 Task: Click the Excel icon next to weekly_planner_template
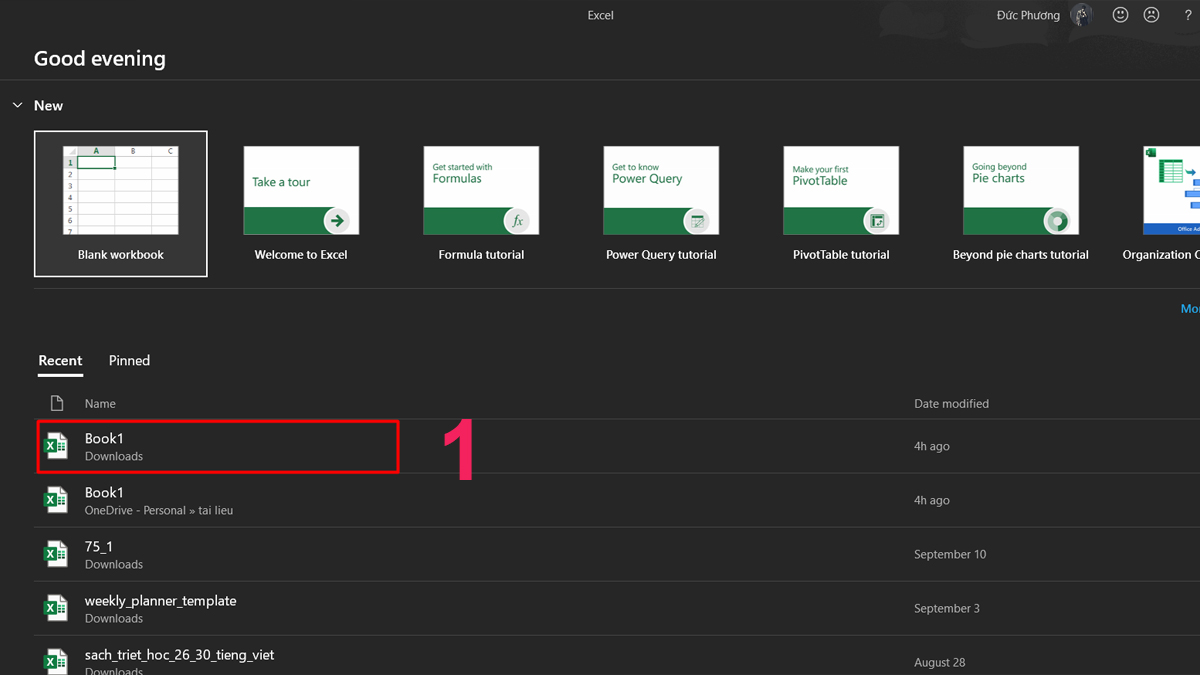[56, 608]
